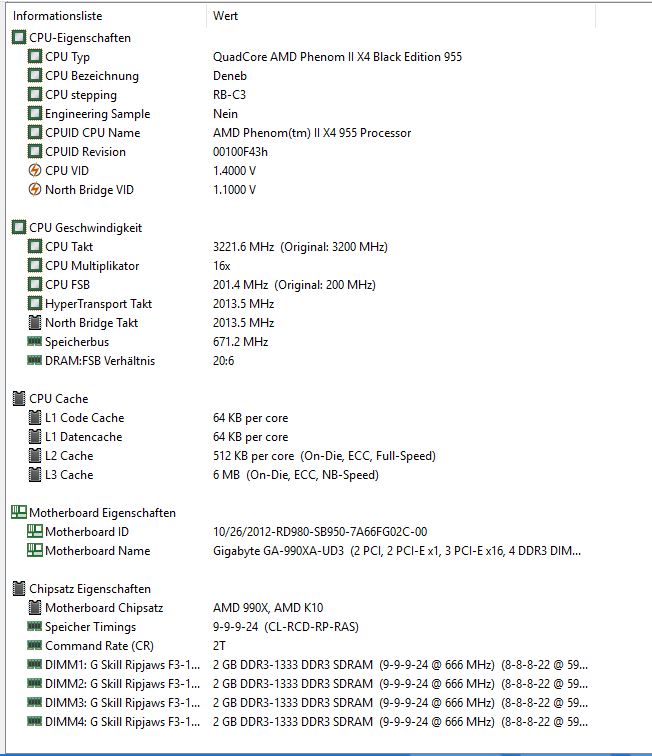652x756 pixels.
Task: Select the Deneb value
Action: (230, 76)
